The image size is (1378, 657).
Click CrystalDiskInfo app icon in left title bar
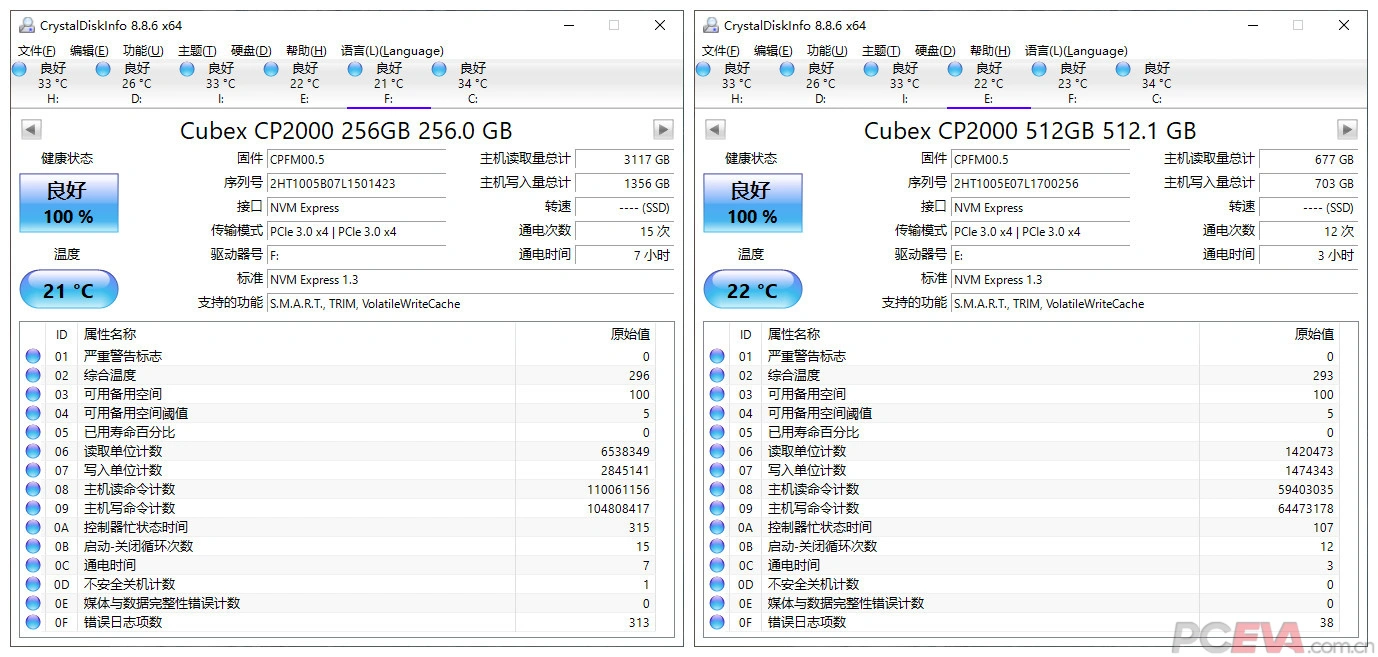[27, 25]
